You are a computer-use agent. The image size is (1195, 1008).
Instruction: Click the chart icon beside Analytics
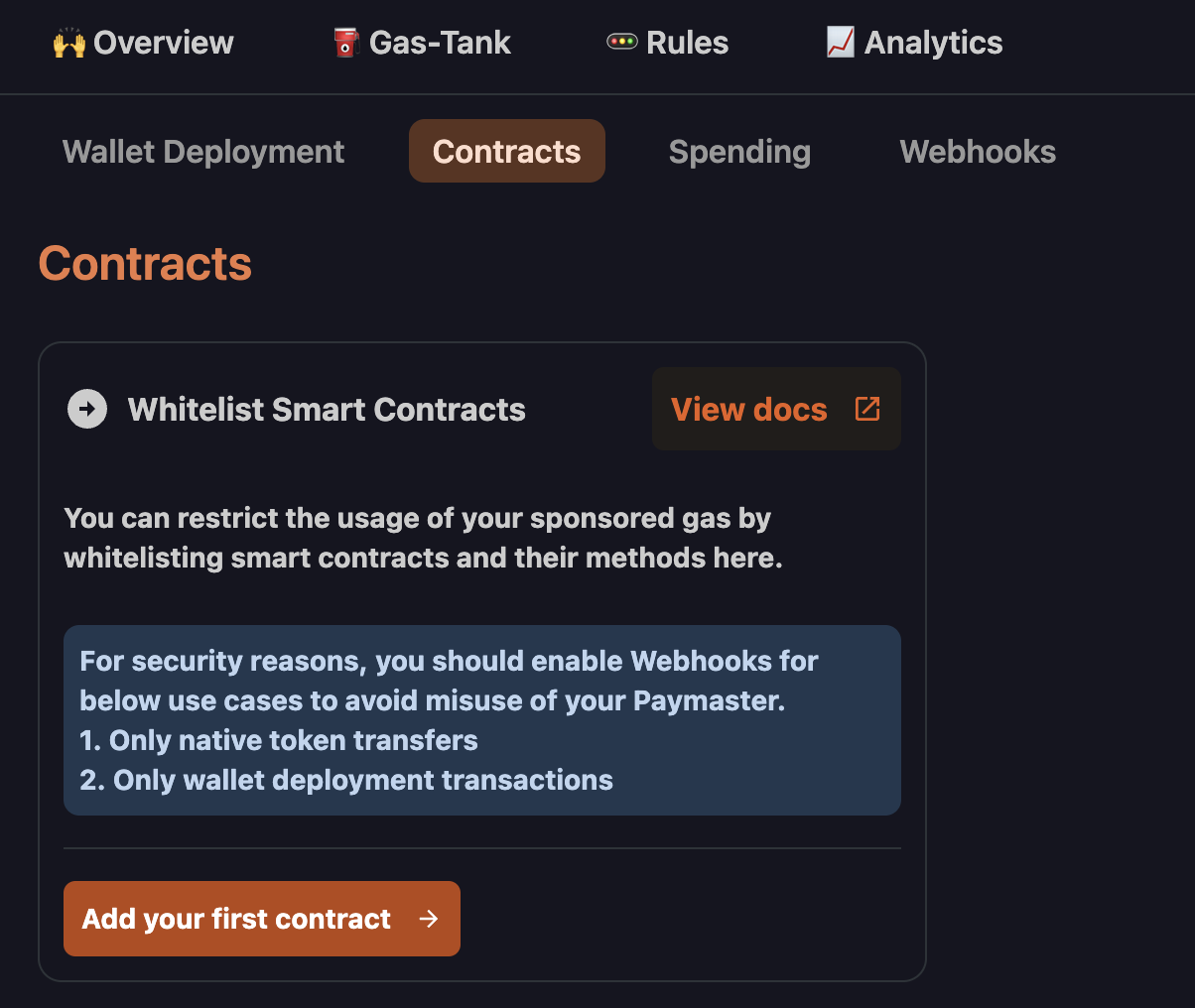pyautogui.click(x=841, y=42)
